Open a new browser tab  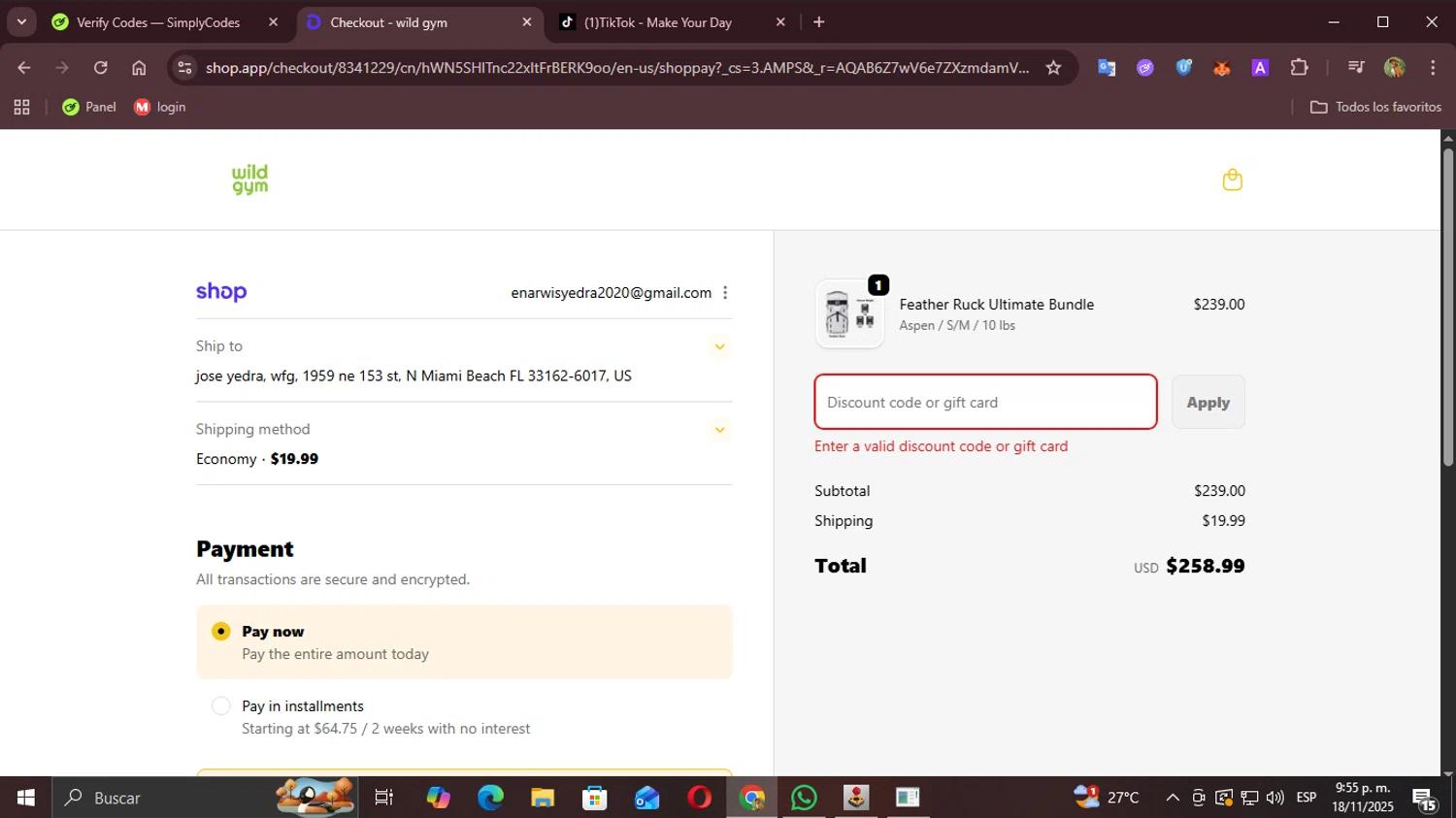pos(819,21)
